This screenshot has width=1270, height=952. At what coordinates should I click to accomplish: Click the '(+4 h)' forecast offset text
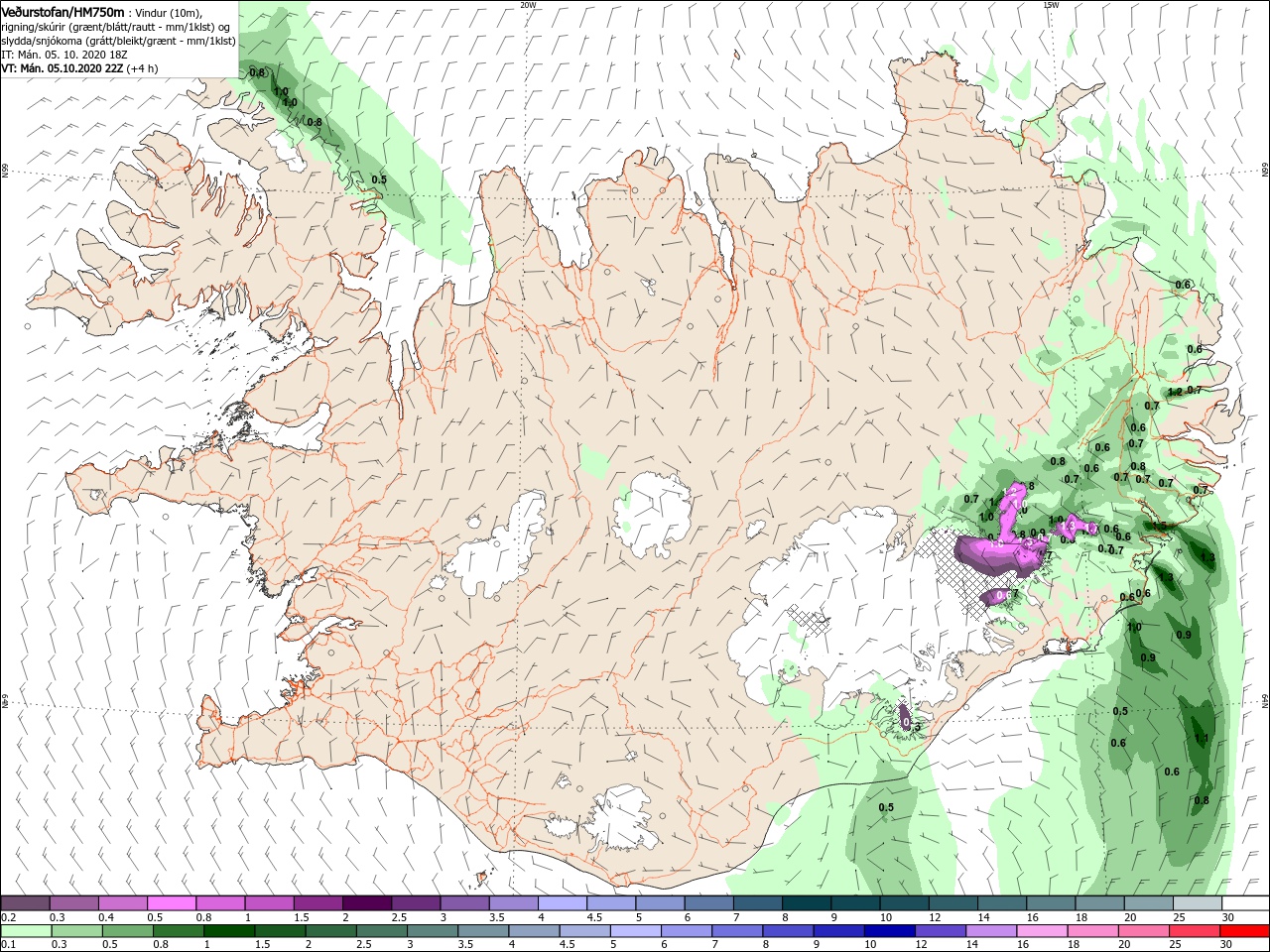[x=143, y=68]
